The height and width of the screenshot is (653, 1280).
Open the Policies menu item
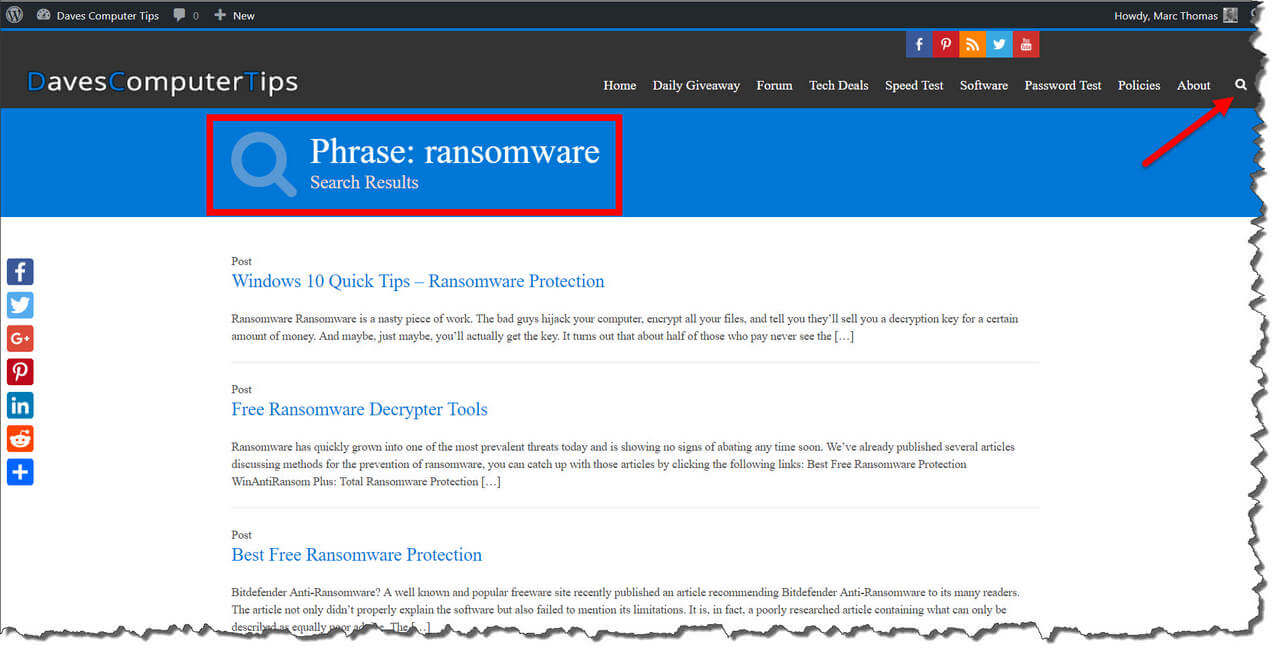click(x=1139, y=85)
